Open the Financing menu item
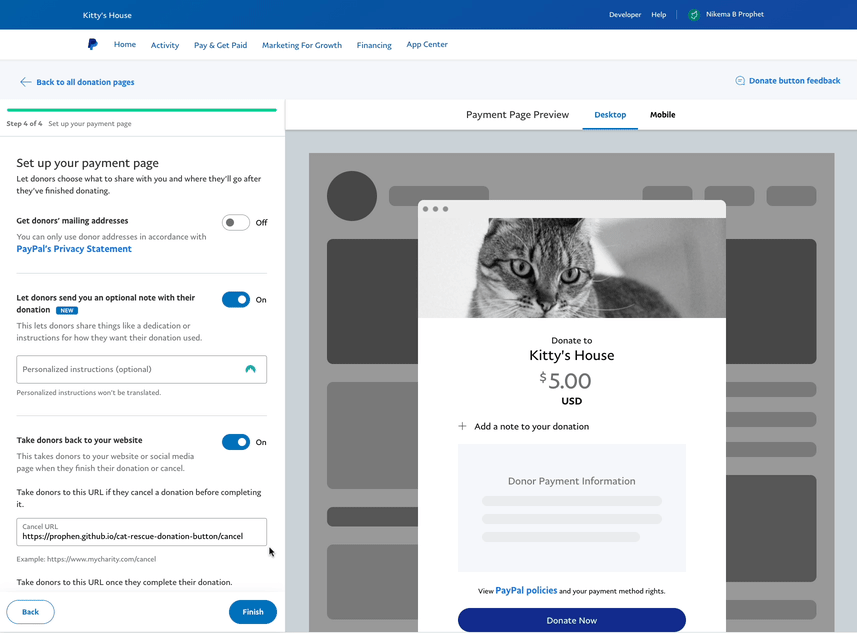Screen dimensions: 857x634 click(374, 45)
